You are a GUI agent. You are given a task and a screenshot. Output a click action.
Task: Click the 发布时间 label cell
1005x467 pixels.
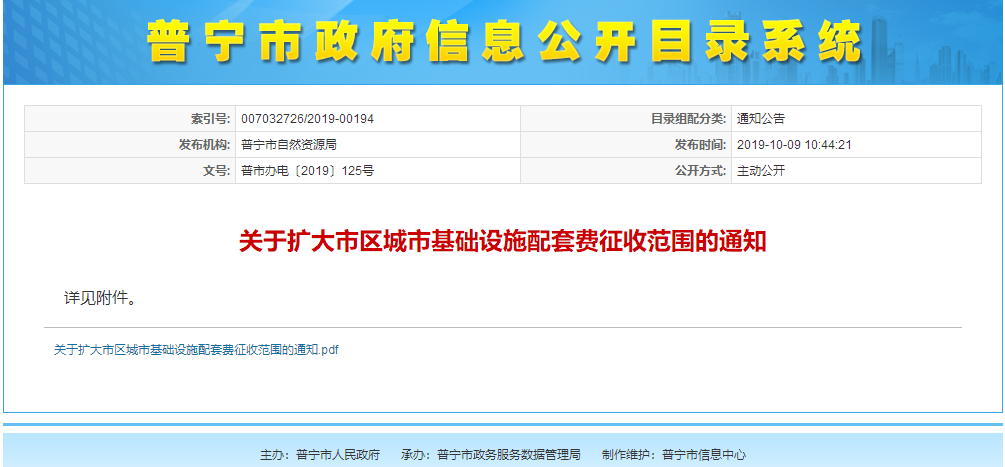[x=626, y=145]
